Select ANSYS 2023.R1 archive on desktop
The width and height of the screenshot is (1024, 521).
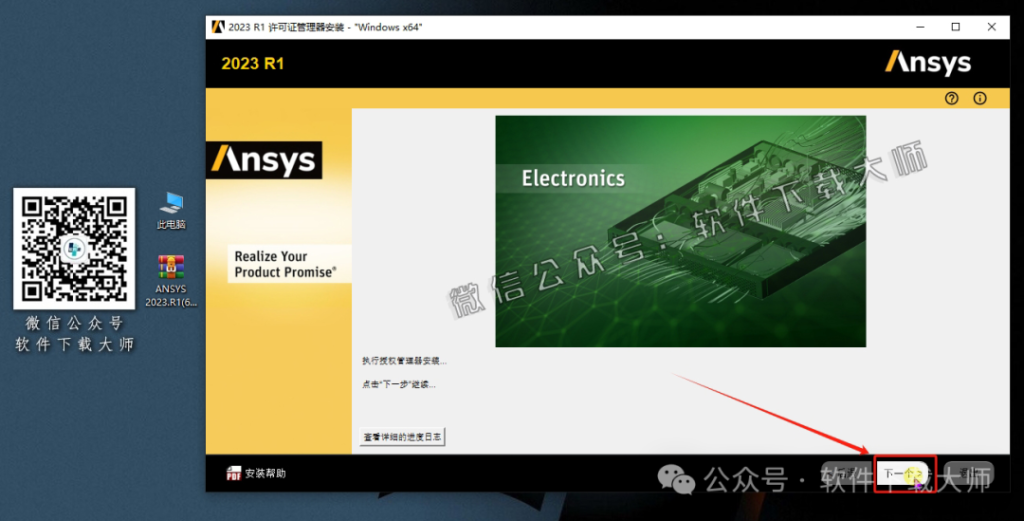[x=171, y=281]
